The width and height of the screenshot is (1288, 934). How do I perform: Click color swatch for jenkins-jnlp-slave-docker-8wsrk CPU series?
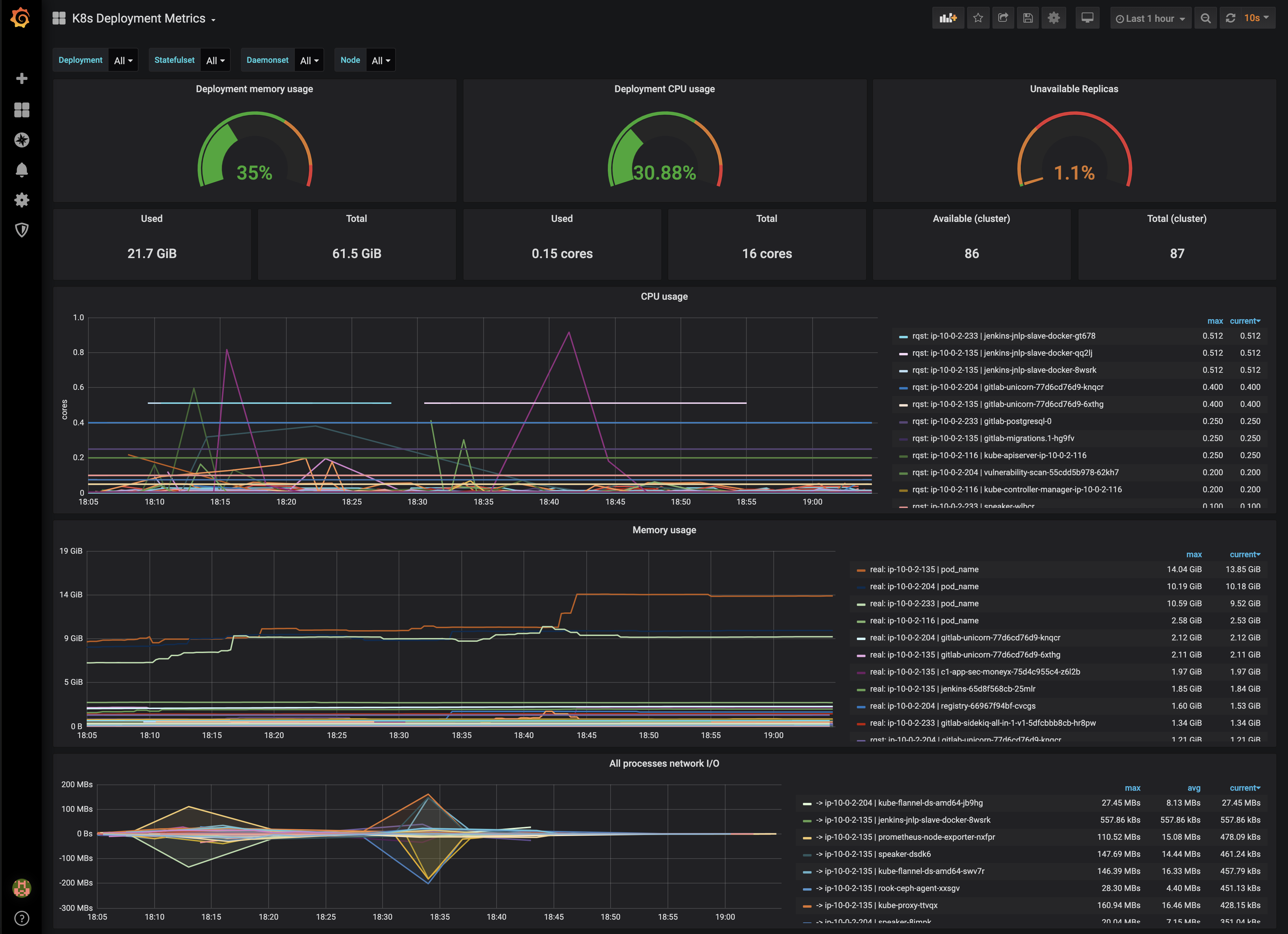(x=903, y=371)
